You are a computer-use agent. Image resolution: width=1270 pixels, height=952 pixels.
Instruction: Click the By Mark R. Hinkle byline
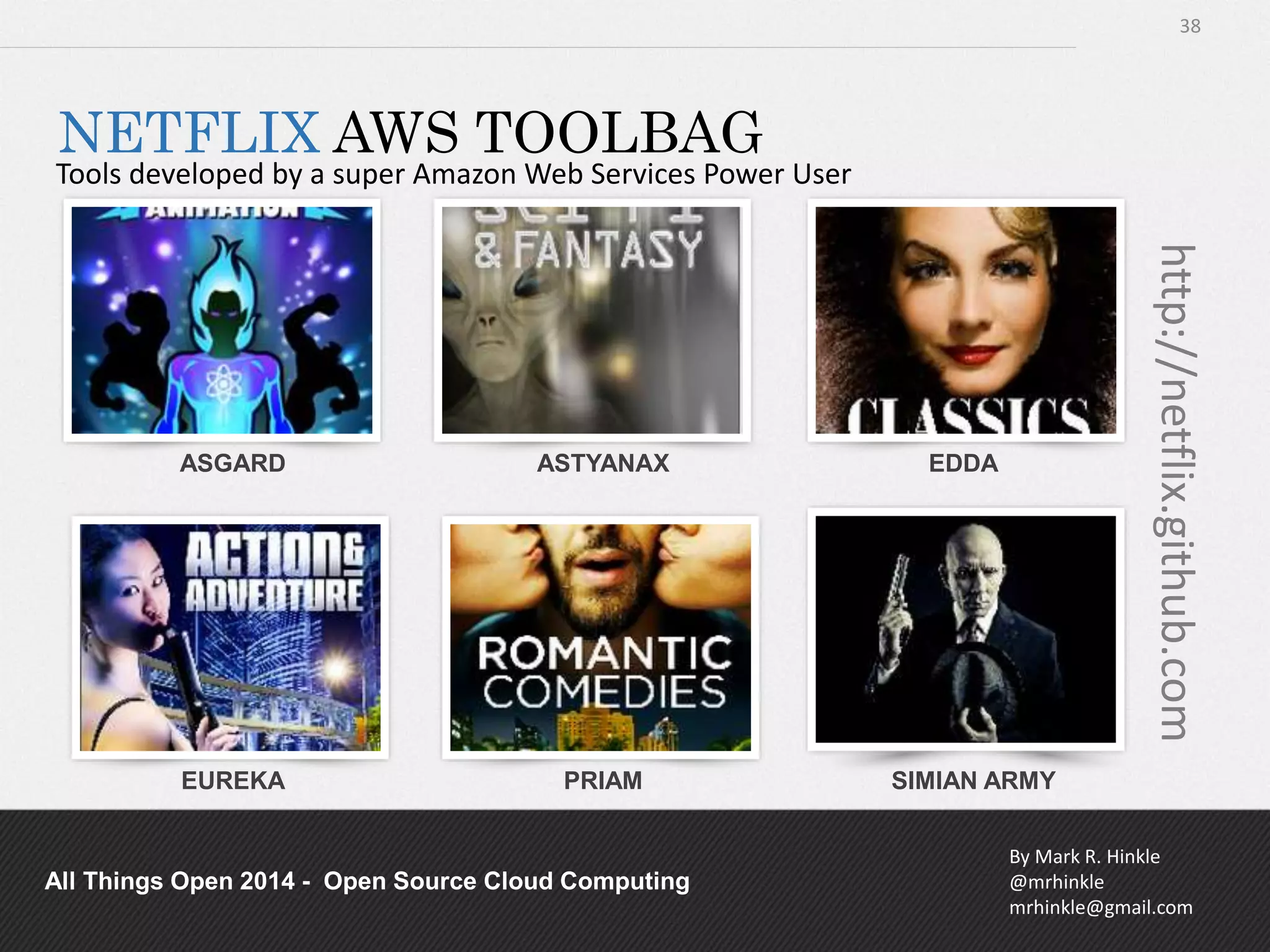coord(1085,857)
